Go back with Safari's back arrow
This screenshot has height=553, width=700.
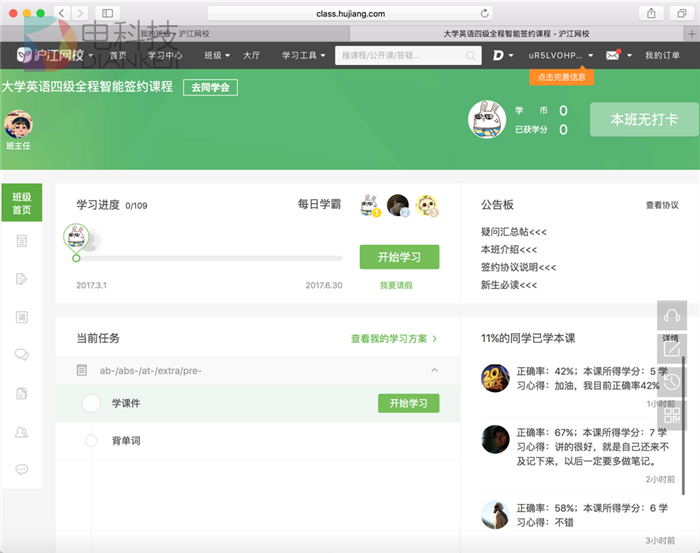point(62,13)
